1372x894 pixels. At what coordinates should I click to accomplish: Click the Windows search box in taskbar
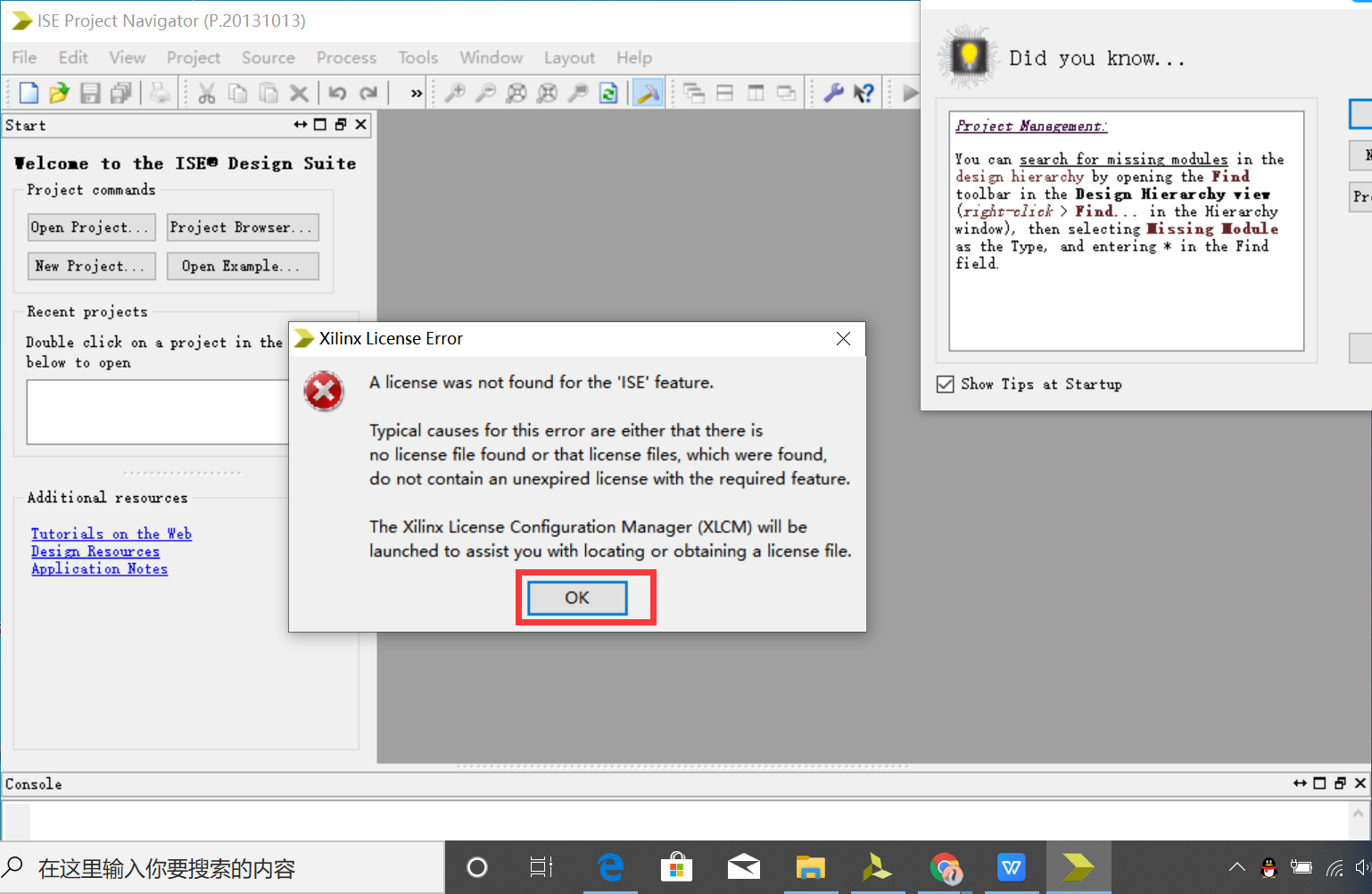(x=223, y=867)
